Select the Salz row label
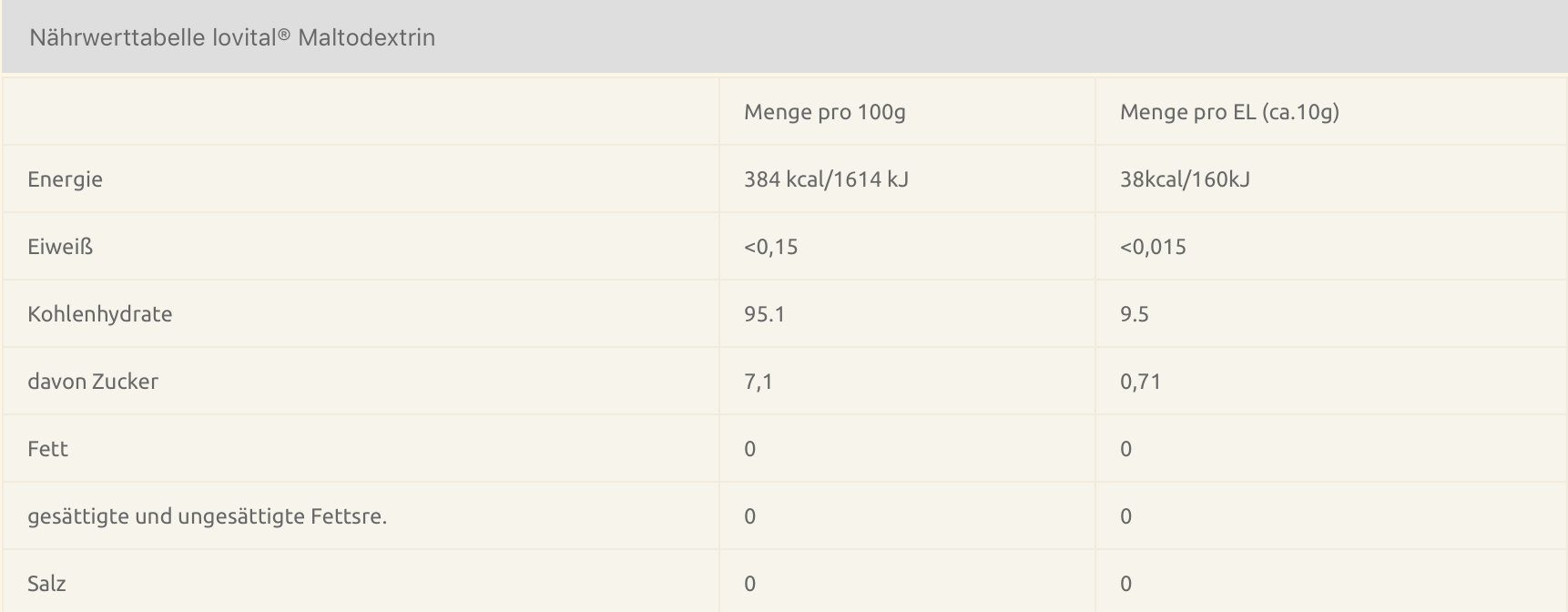Image resolution: width=1568 pixels, height=612 pixels. [46, 584]
